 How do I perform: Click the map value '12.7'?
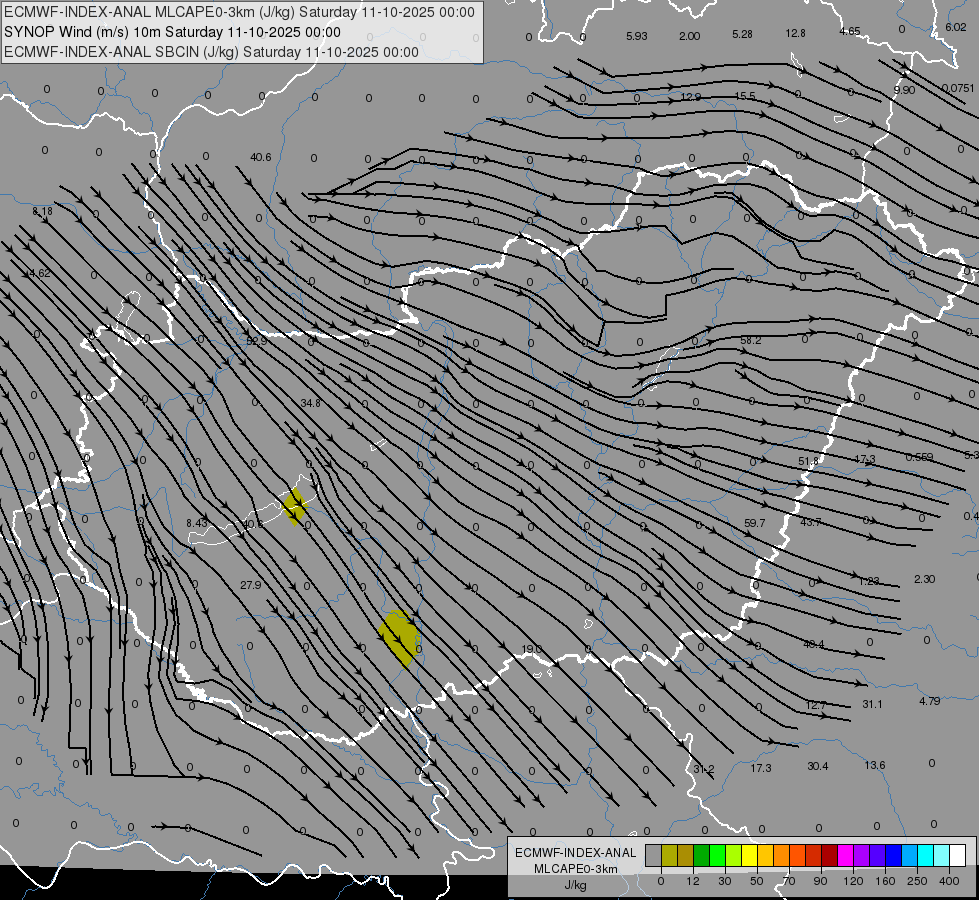(x=815, y=705)
